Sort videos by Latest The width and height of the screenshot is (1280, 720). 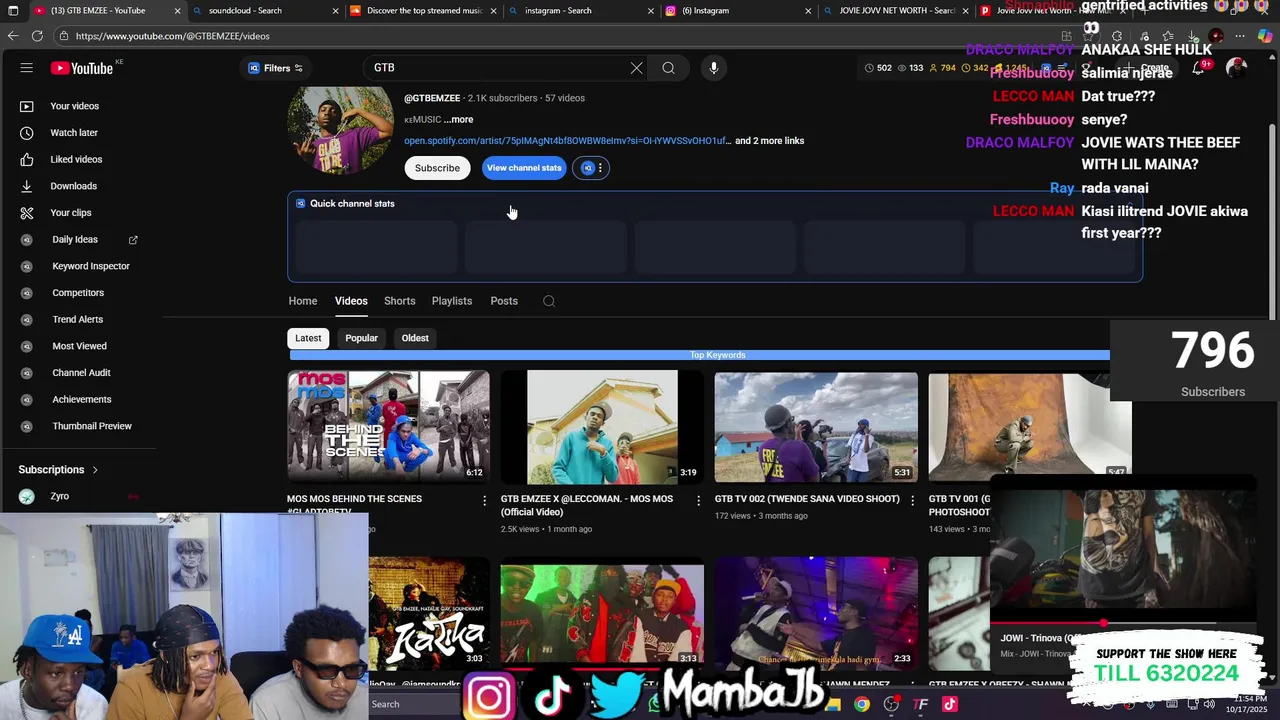coord(308,338)
